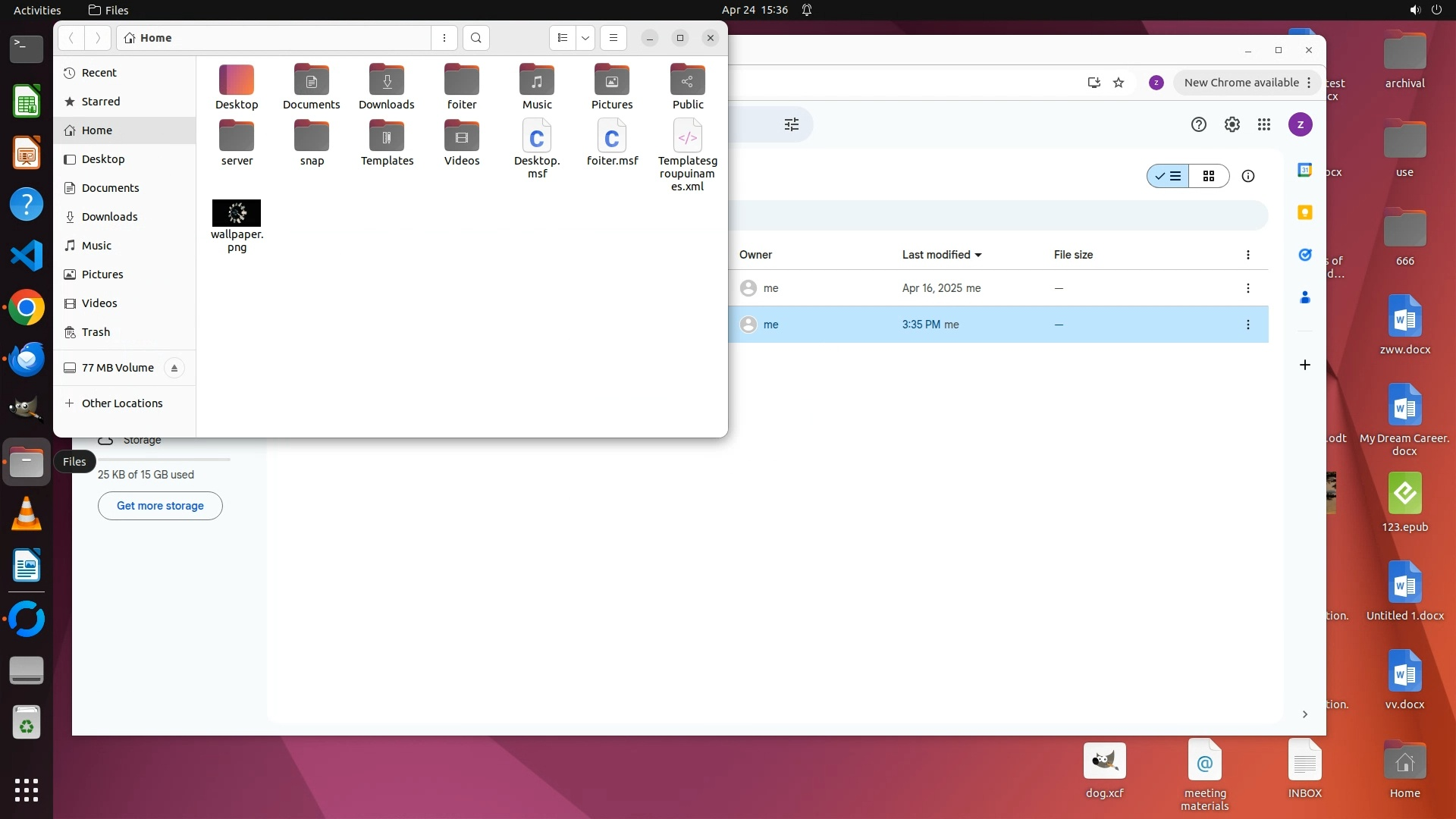This screenshot has height=819, width=1456.
Task: Click the Drive search options filter icon
Action: pos(791,125)
